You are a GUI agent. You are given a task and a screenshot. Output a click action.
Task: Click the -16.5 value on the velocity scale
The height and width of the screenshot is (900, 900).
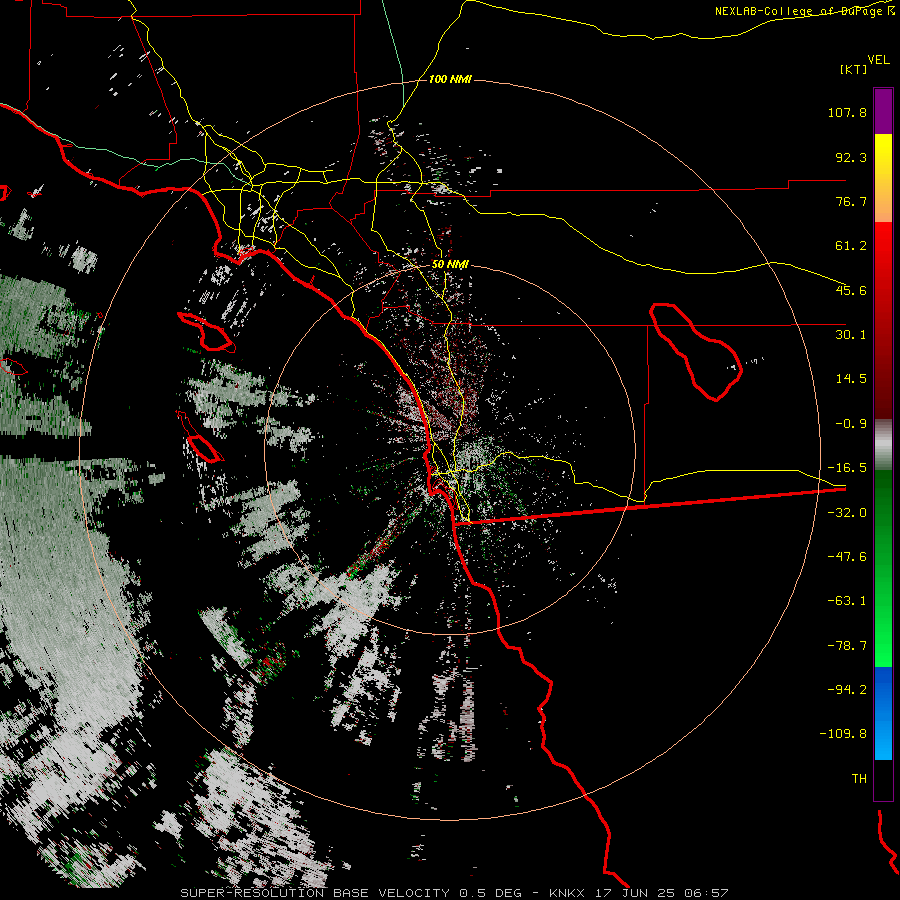point(847,468)
